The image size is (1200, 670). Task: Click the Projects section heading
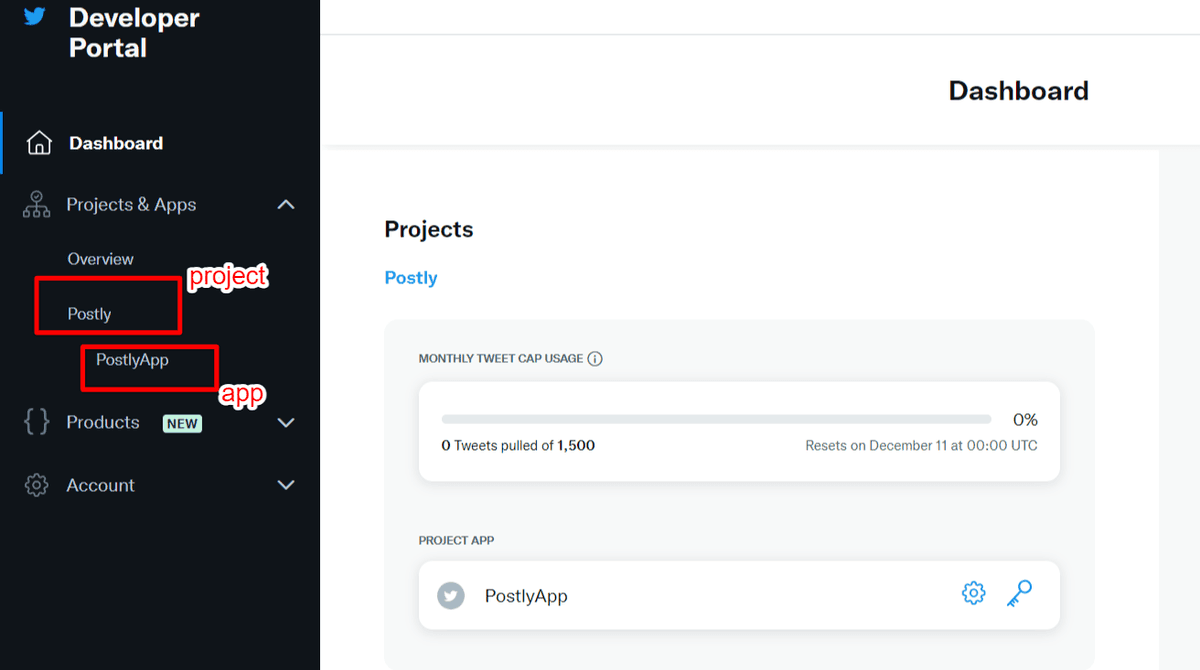[429, 229]
